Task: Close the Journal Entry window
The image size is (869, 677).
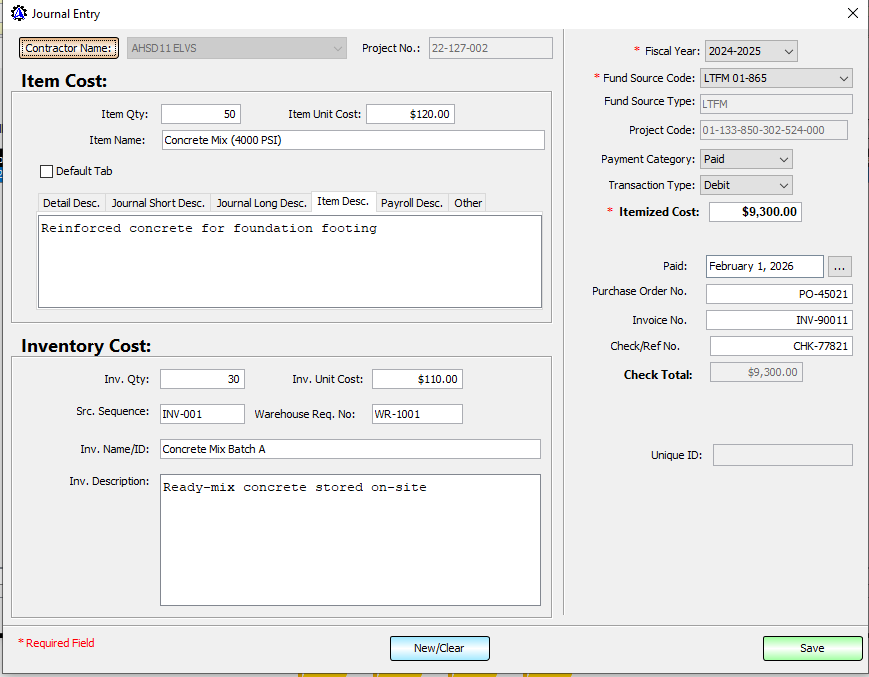Action: coord(852,14)
